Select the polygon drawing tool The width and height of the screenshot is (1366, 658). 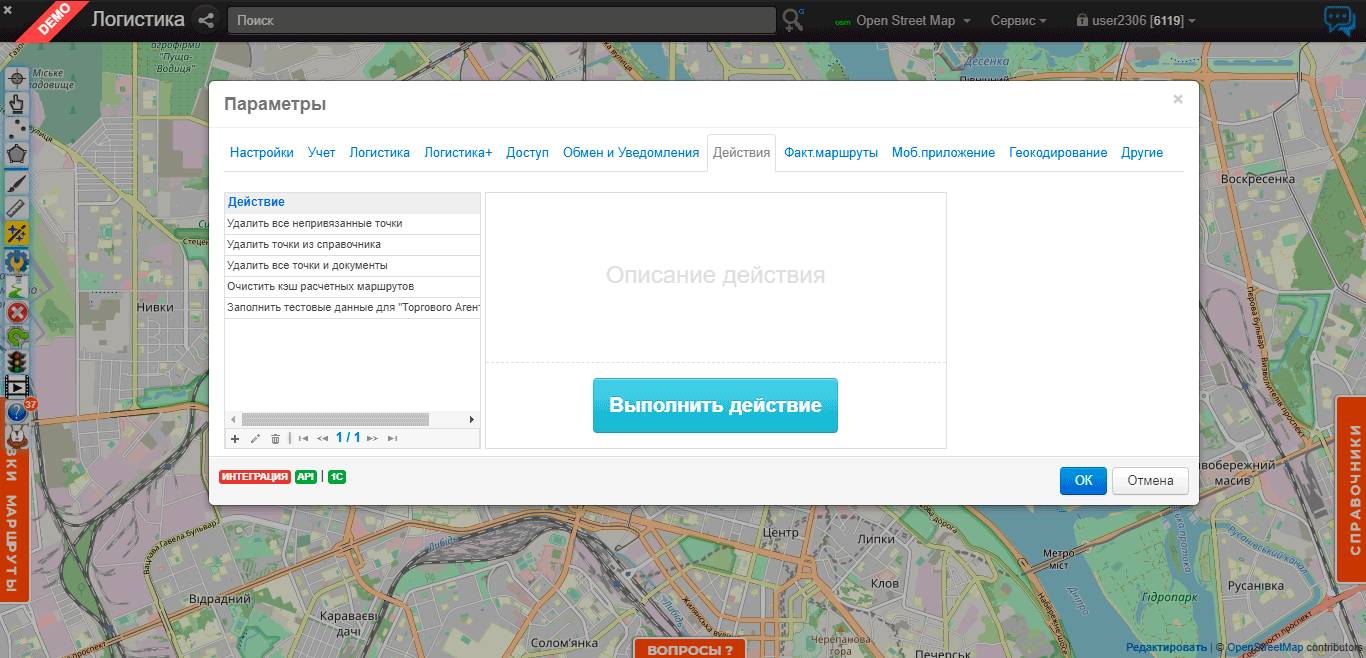coord(17,155)
